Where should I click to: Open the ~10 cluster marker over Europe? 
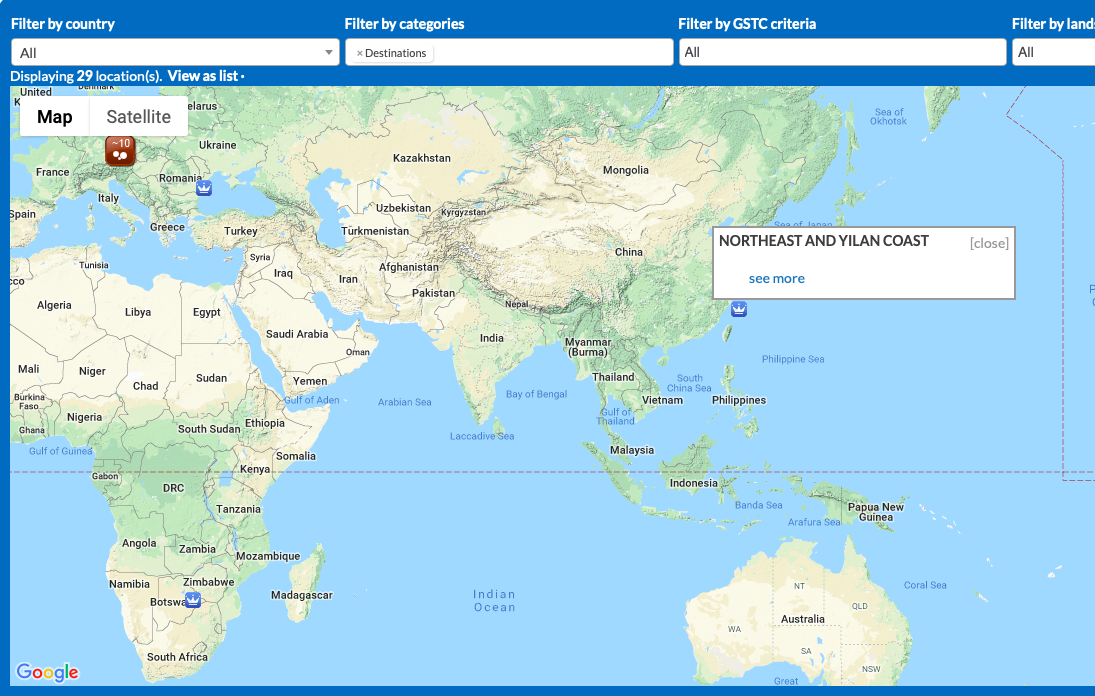coord(120,151)
